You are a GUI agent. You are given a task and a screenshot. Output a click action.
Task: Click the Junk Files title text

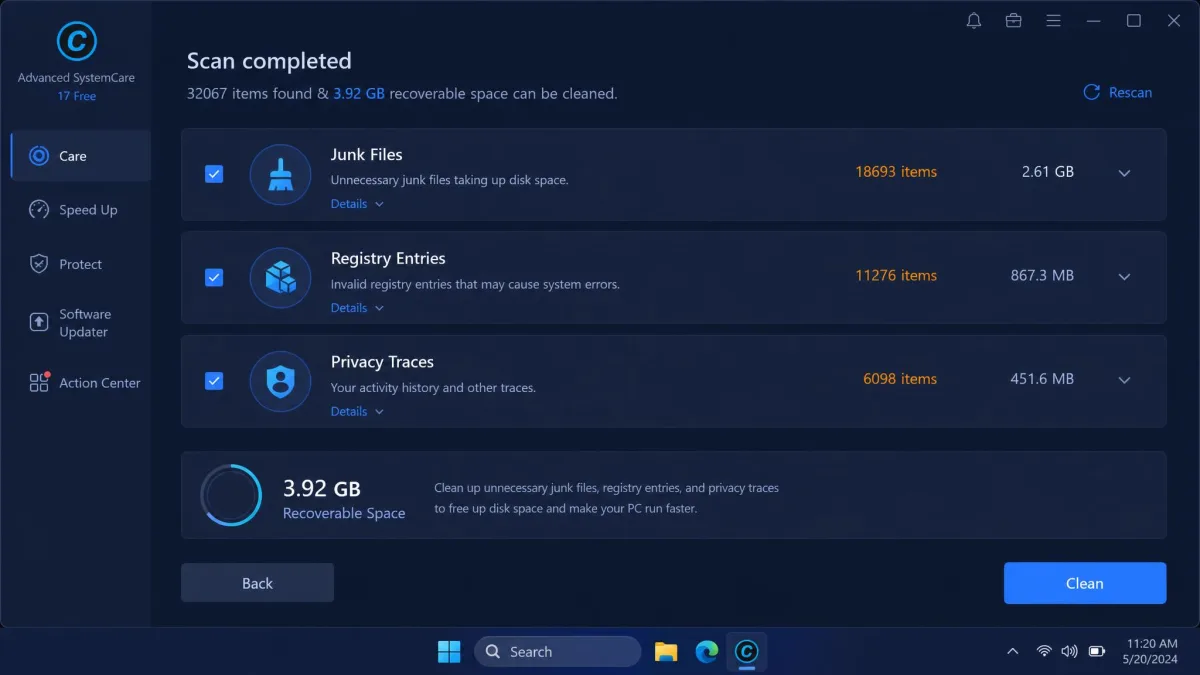367,154
